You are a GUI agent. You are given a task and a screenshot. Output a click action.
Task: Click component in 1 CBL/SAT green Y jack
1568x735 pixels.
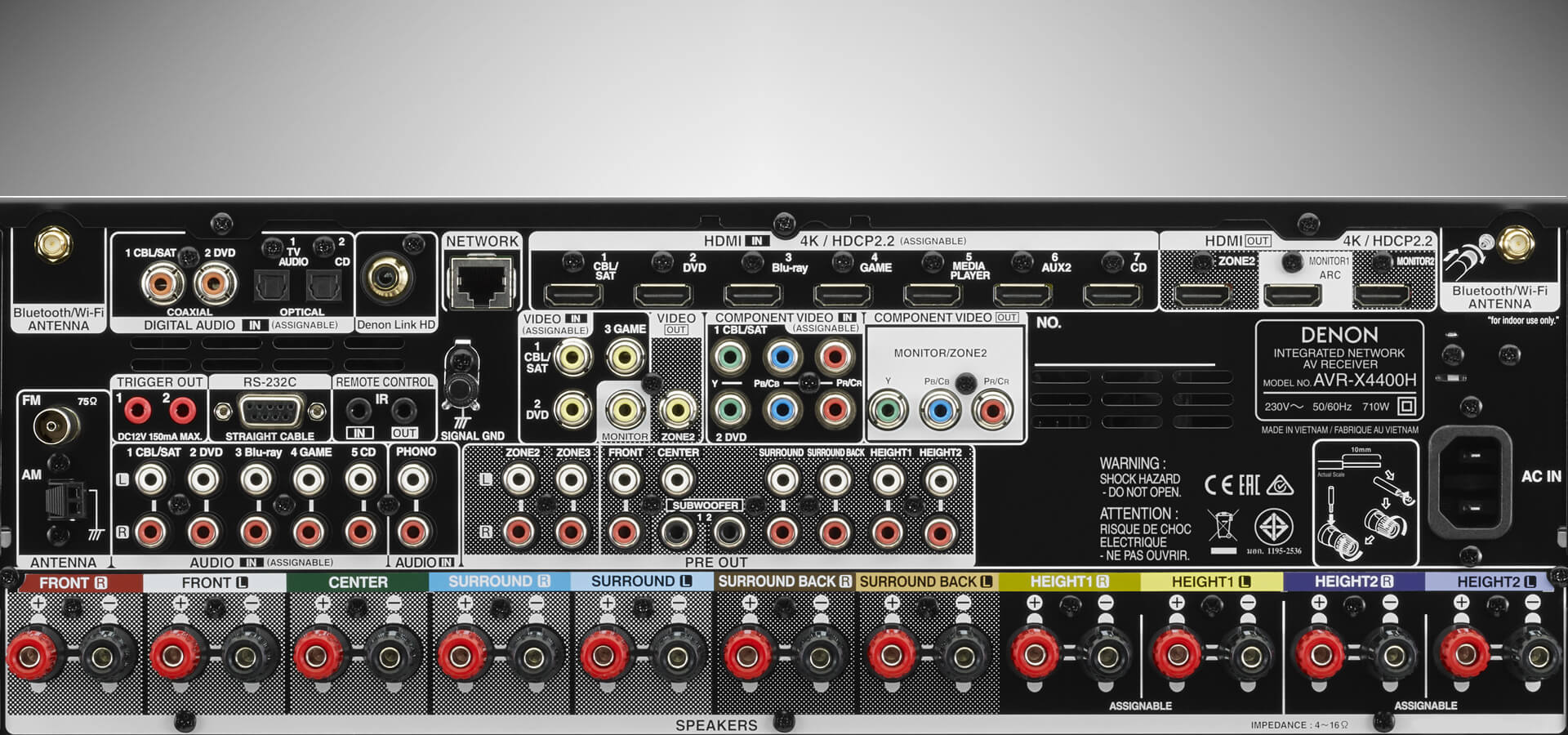point(730,357)
